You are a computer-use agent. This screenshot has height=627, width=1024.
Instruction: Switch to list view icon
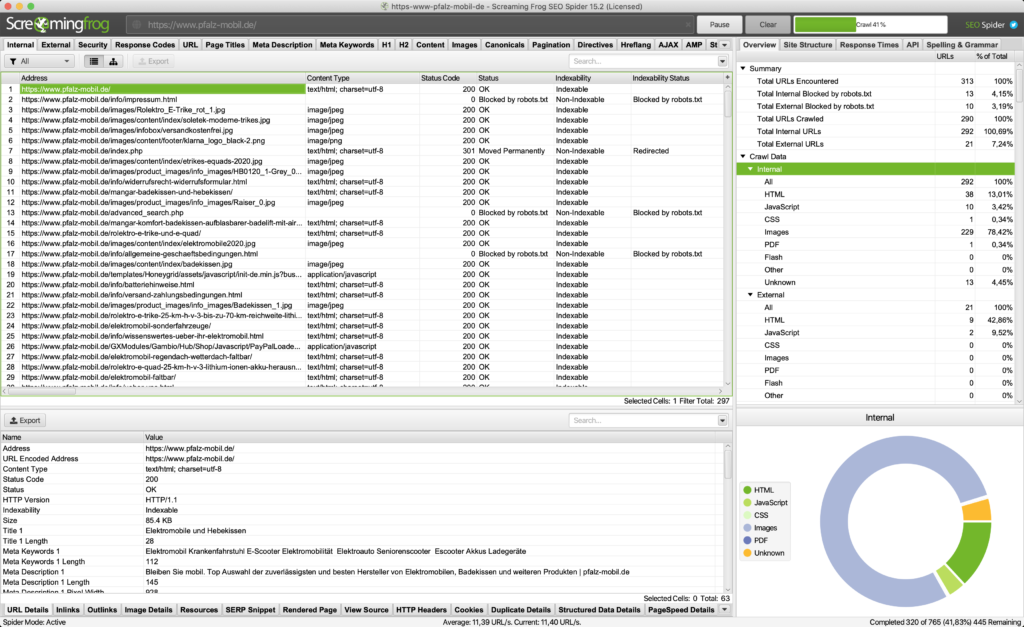click(93, 61)
